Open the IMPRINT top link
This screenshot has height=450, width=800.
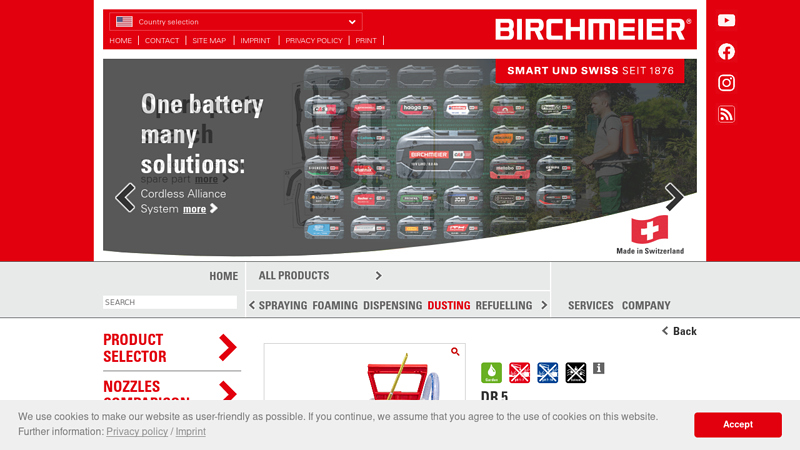click(x=255, y=40)
